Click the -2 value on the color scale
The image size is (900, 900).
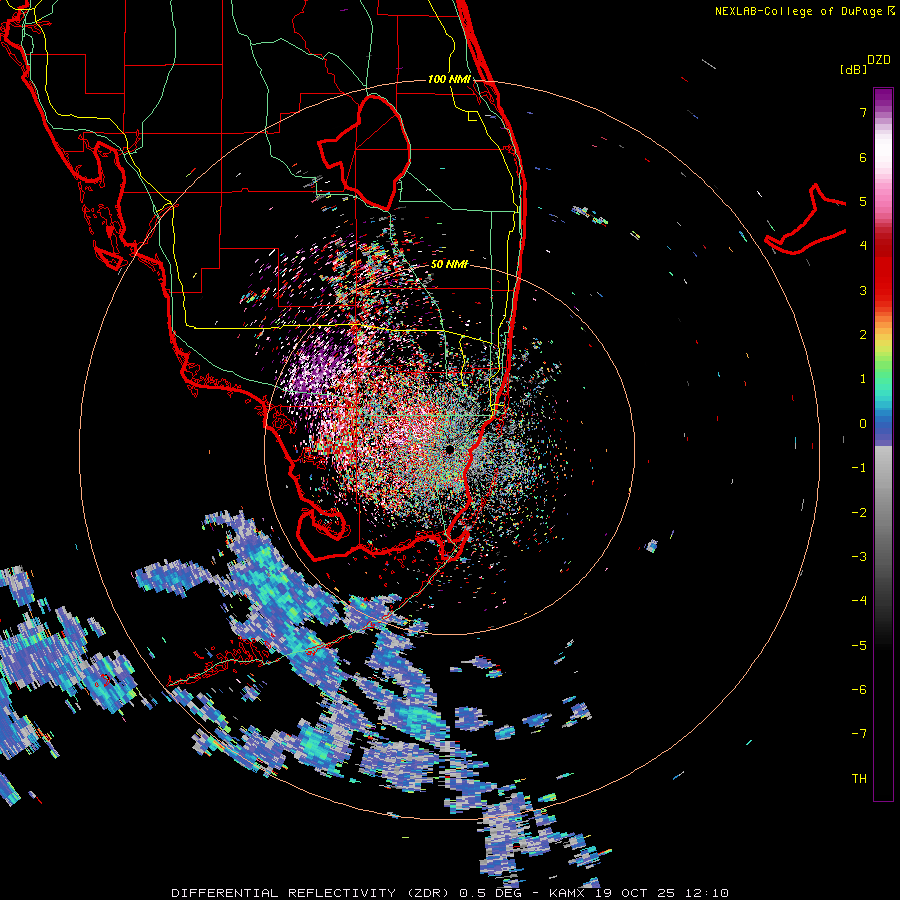pos(859,512)
